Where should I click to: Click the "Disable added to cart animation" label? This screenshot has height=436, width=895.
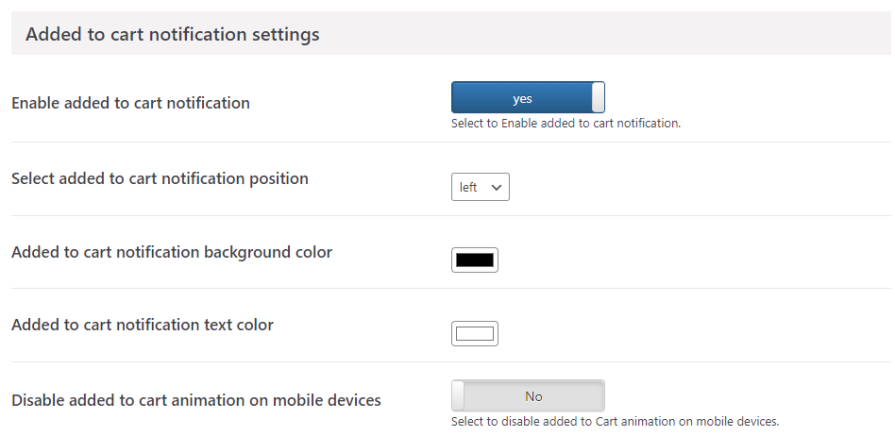(196, 400)
